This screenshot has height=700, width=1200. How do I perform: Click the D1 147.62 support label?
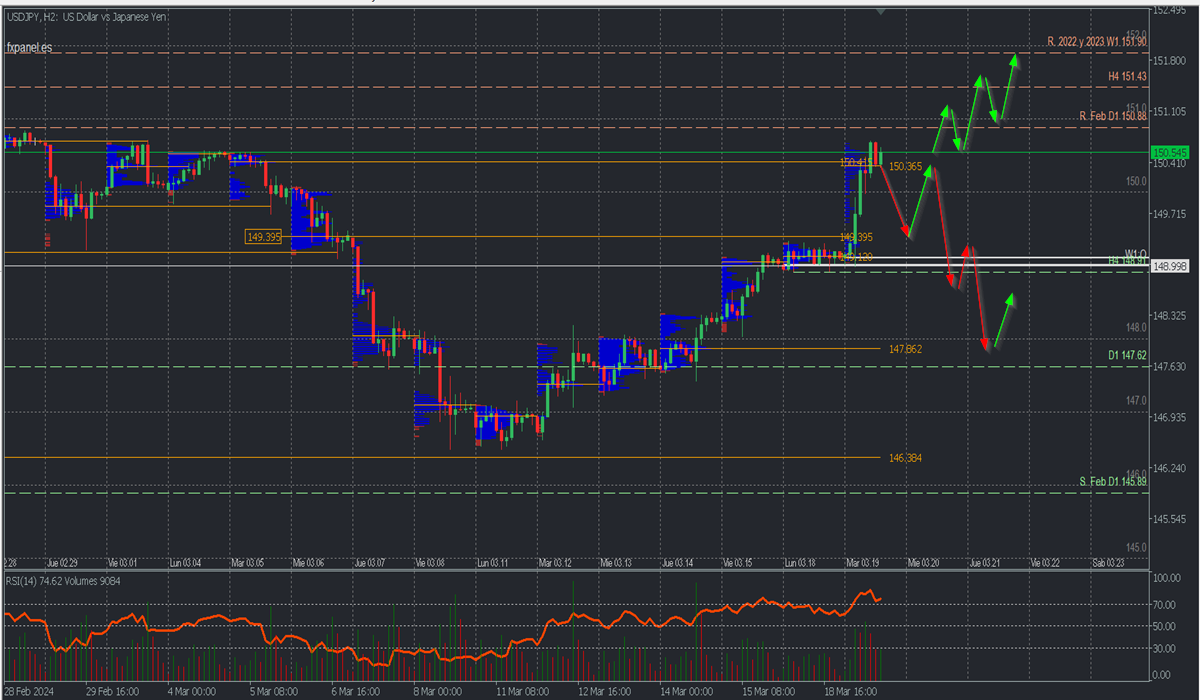click(1126, 355)
